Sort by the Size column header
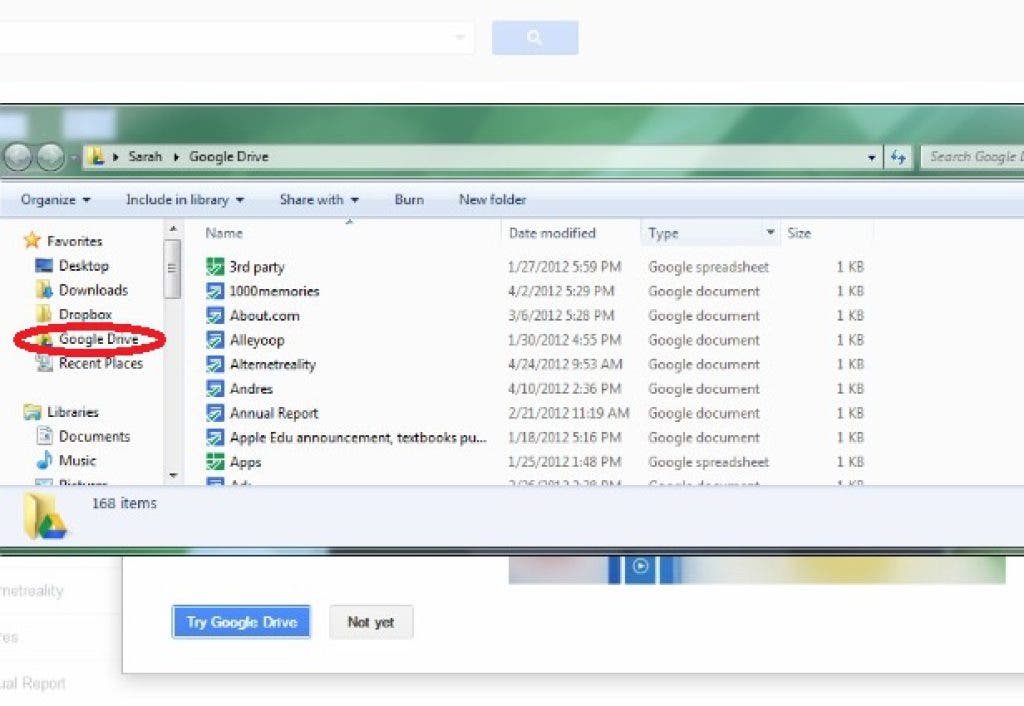The image size is (1024, 706). [799, 233]
